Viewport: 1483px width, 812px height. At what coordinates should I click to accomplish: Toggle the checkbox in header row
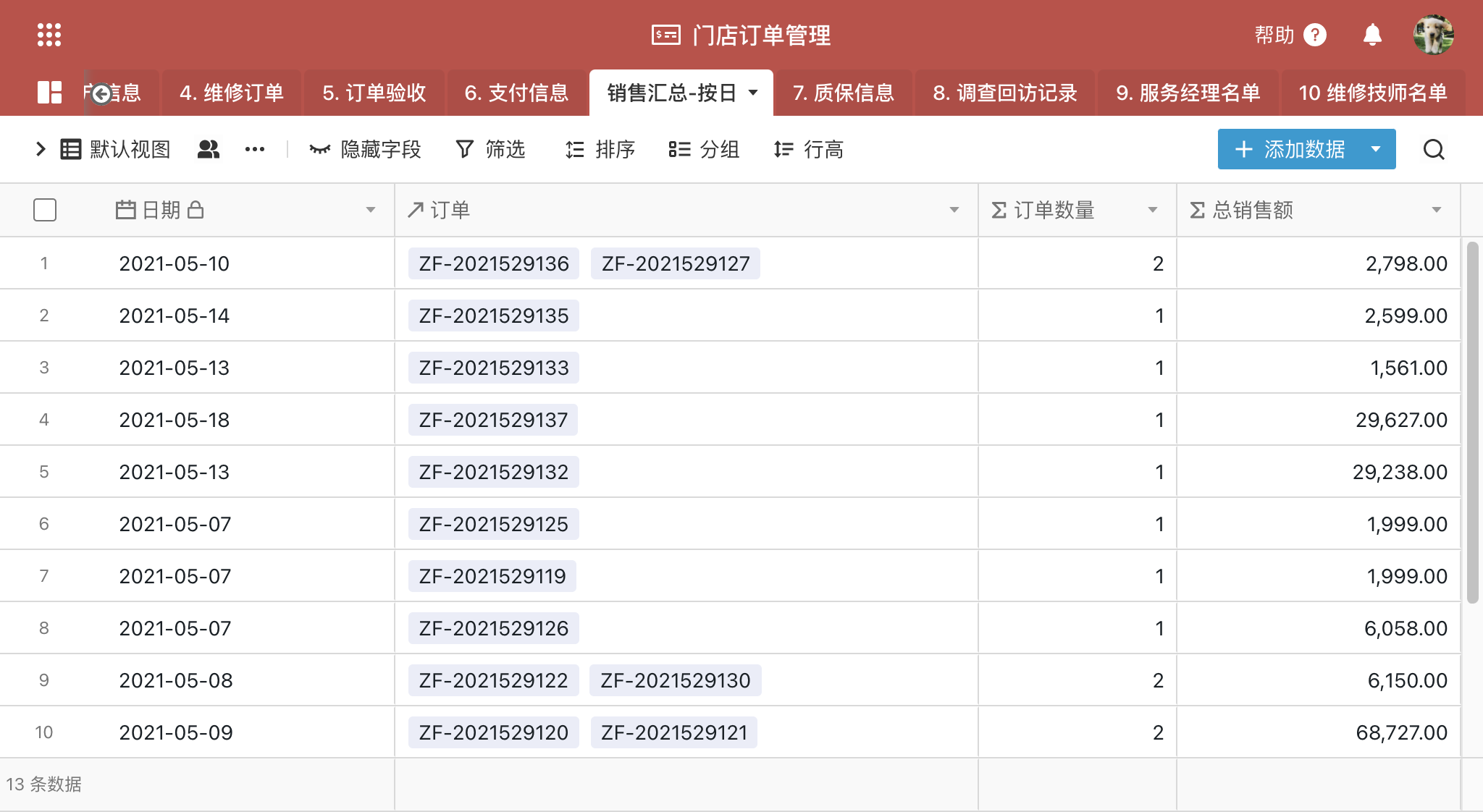(45, 209)
